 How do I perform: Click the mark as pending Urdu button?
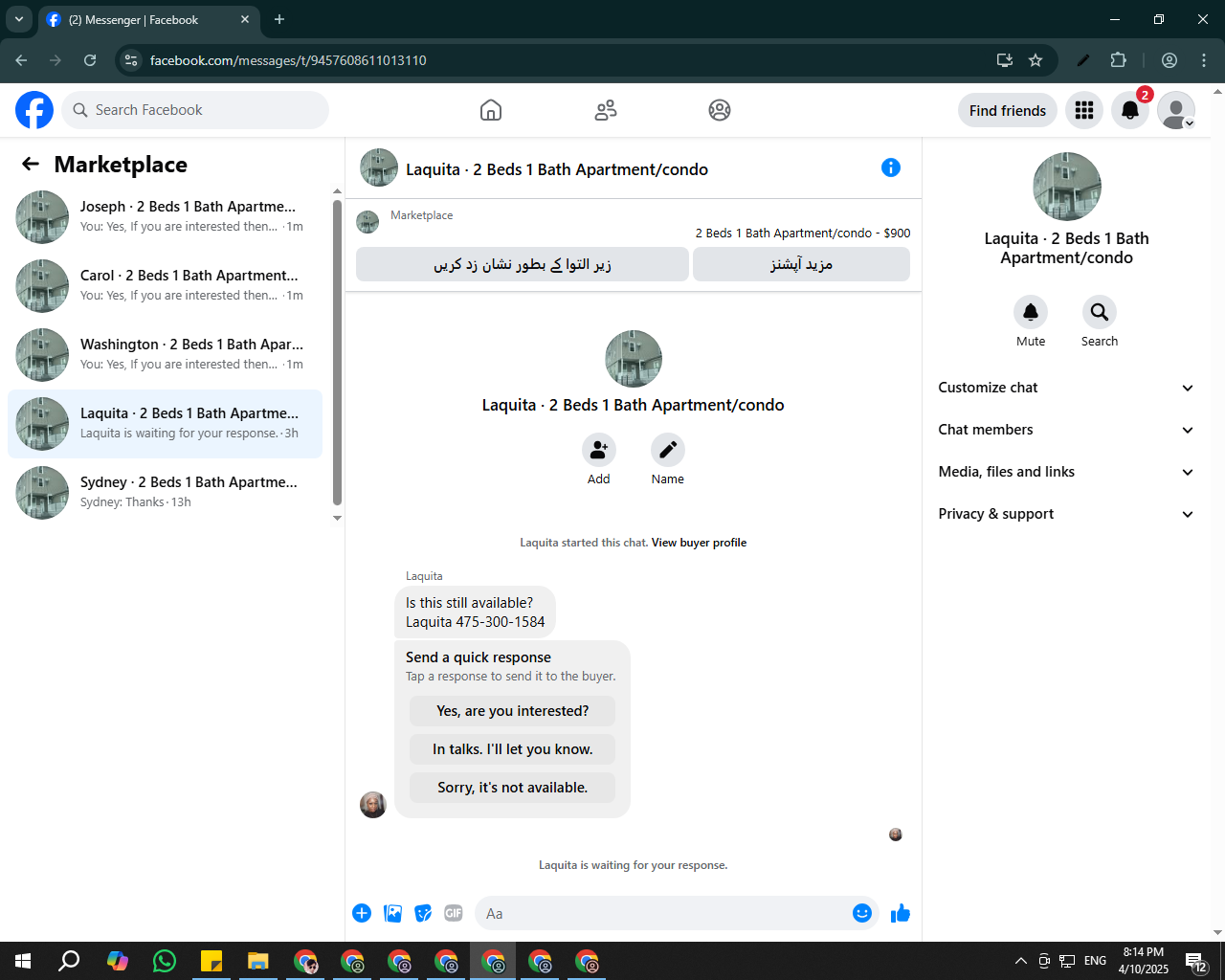pyautogui.click(x=523, y=264)
